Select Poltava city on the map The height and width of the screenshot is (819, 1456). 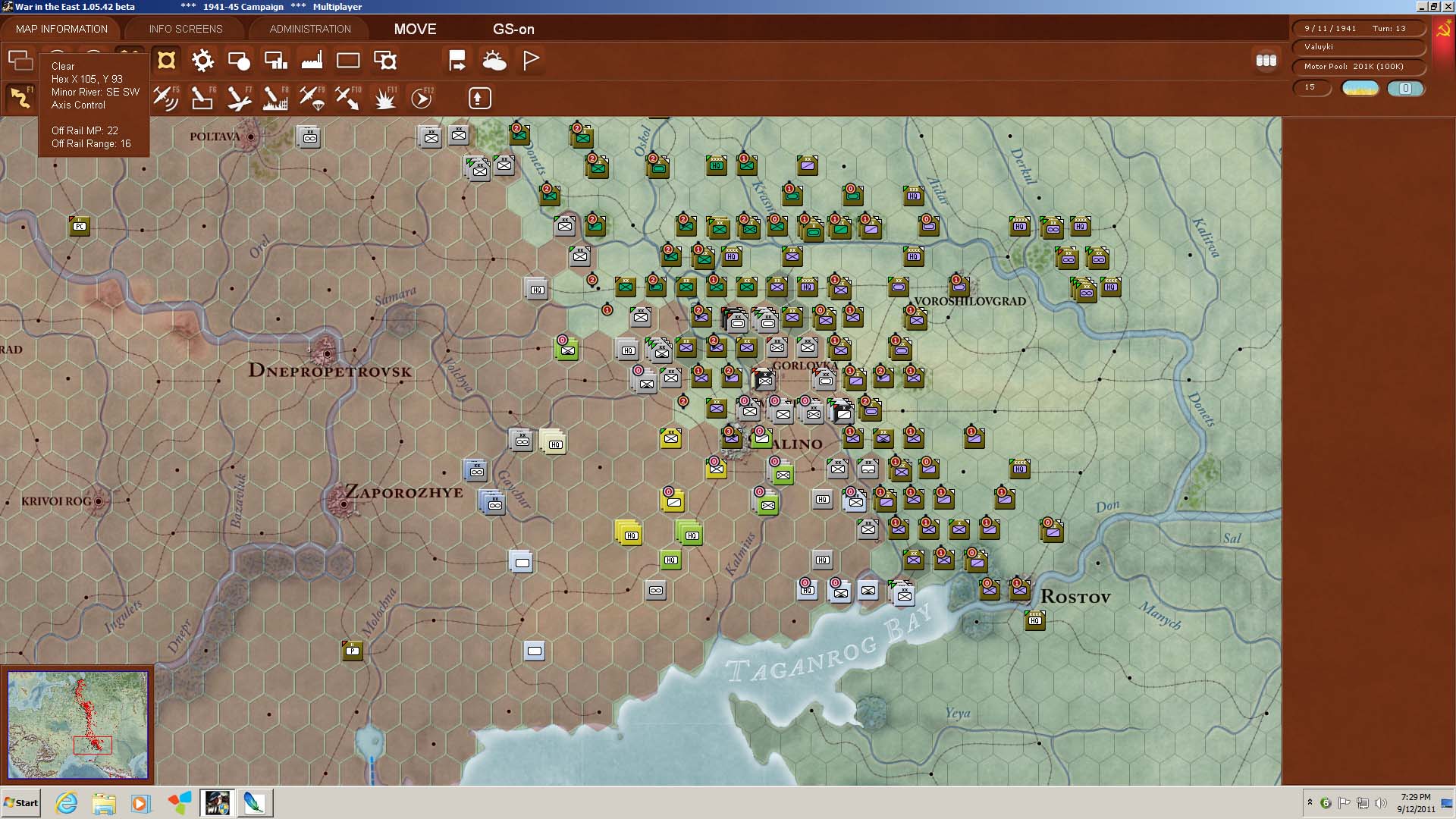pyautogui.click(x=250, y=137)
